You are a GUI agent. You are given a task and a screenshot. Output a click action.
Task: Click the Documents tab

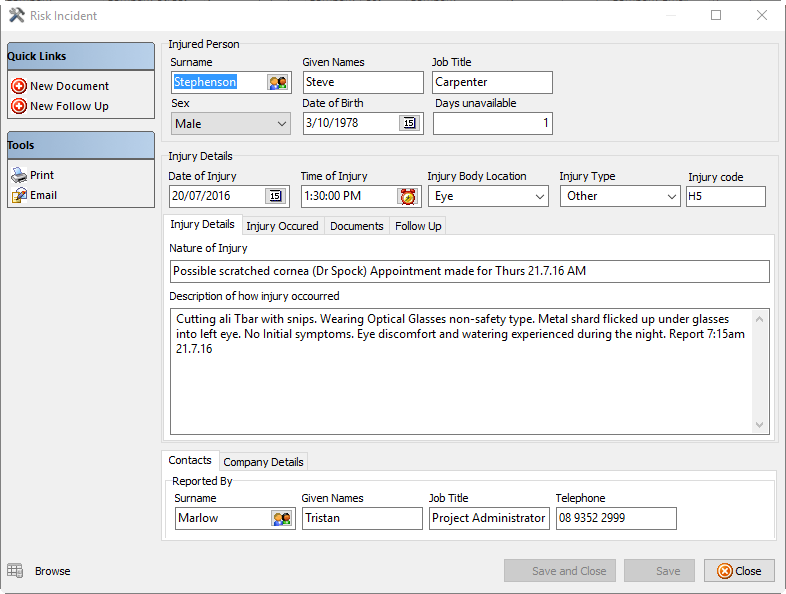(x=356, y=226)
